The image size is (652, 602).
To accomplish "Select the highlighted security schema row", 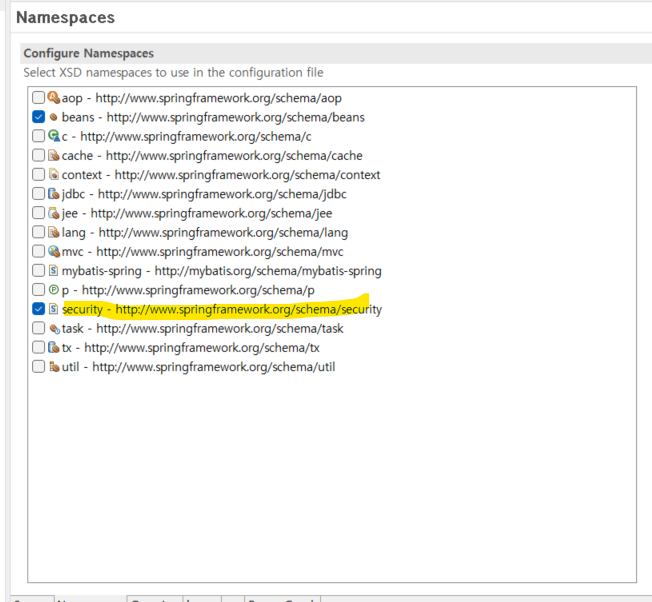I will [x=222, y=309].
